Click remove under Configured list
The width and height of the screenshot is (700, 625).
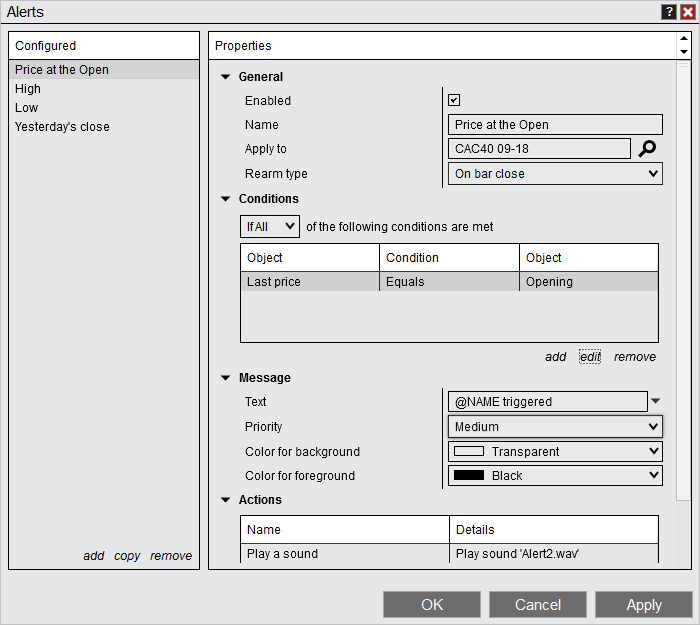pyautogui.click(x=171, y=555)
